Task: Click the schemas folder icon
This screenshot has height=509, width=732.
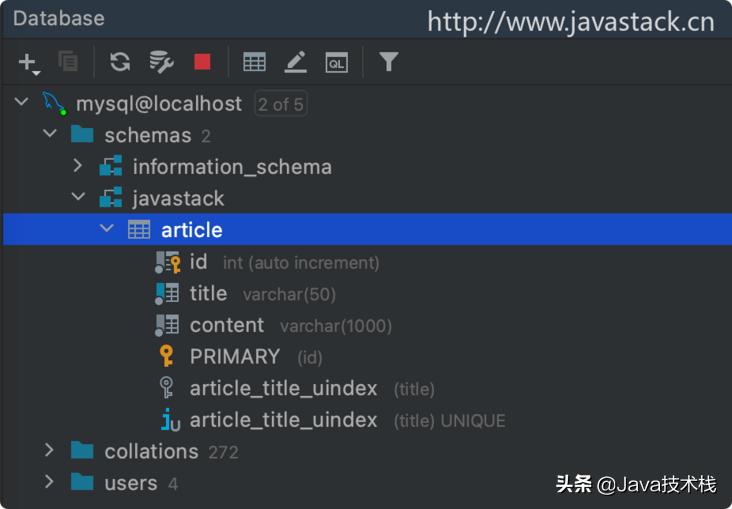Action: coord(82,134)
